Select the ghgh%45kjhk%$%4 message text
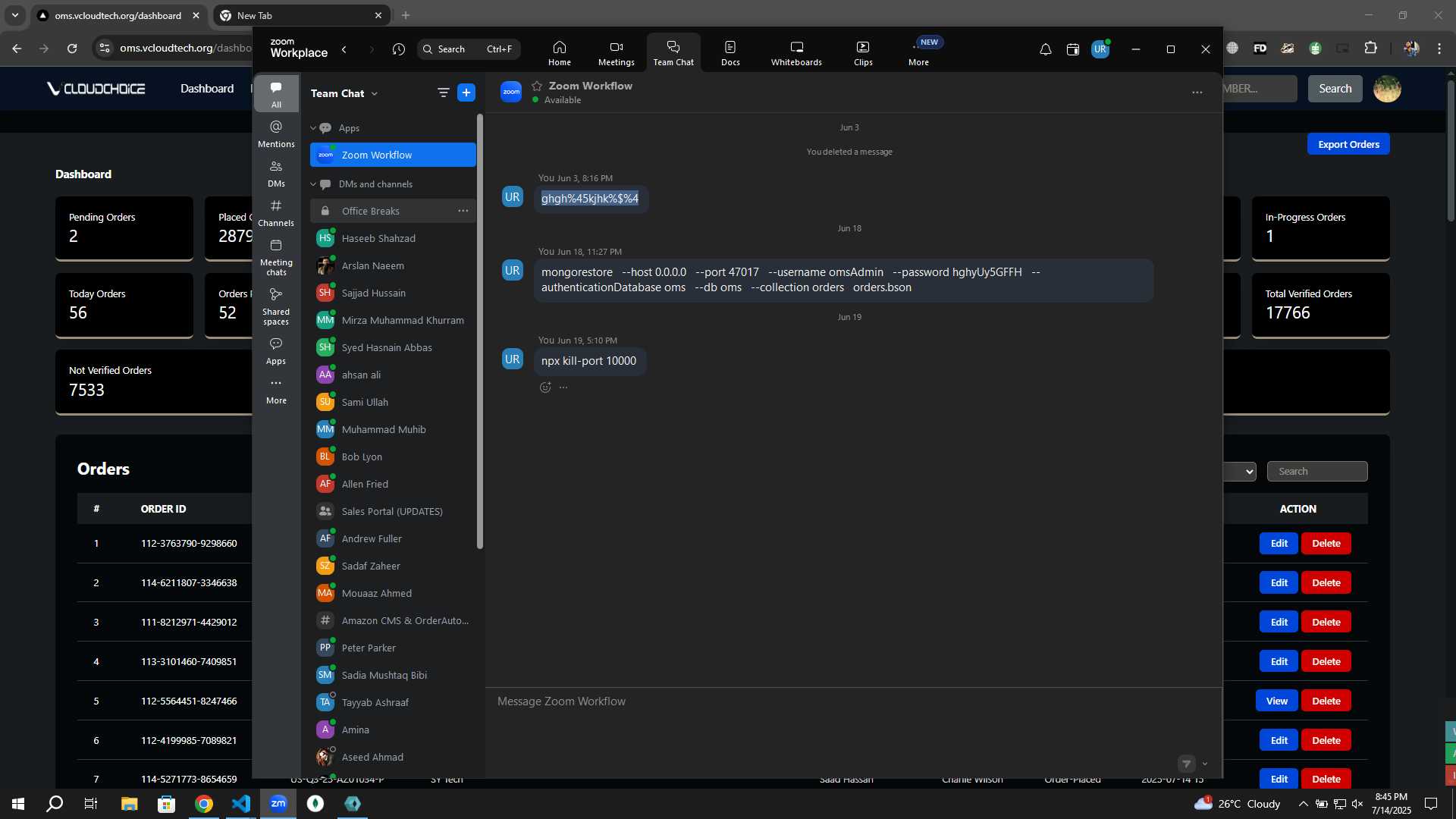The image size is (1456, 819). [x=589, y=199]
